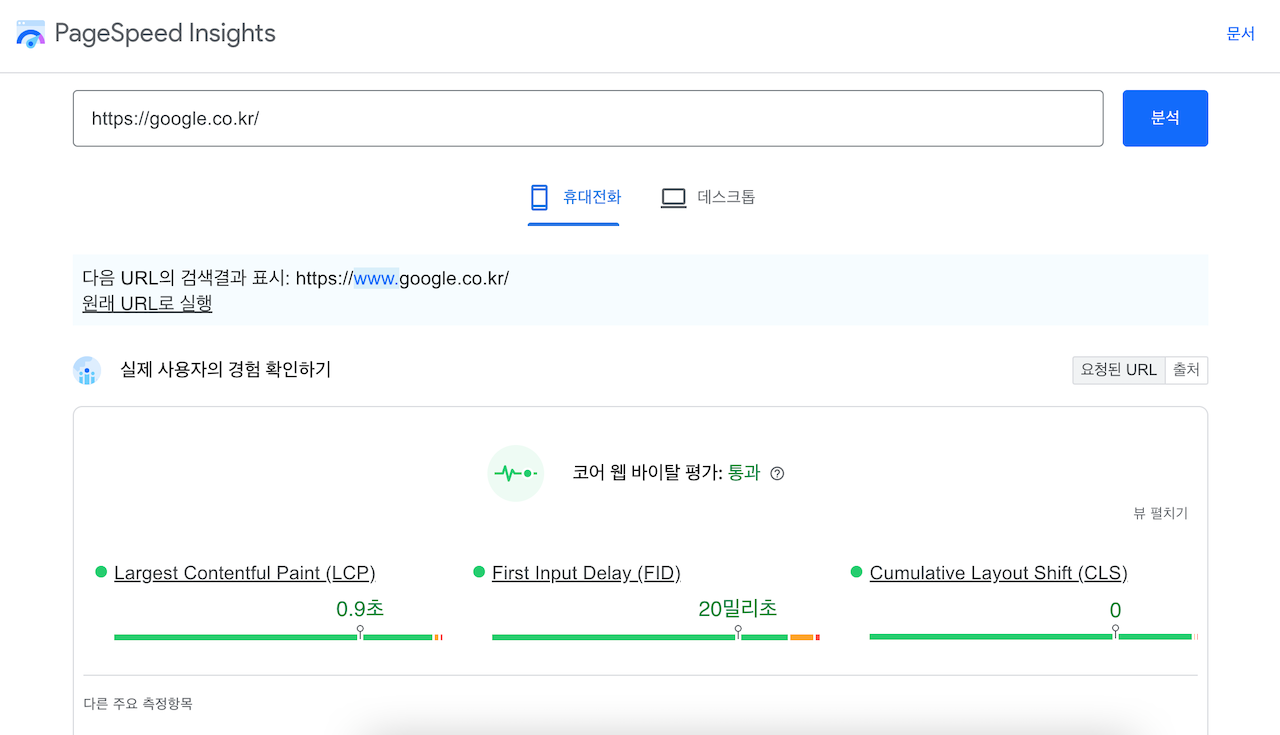Switch to the 휴대전화 tab
The width and height of the screenshot is (1280, 735).
coord(573,196)
